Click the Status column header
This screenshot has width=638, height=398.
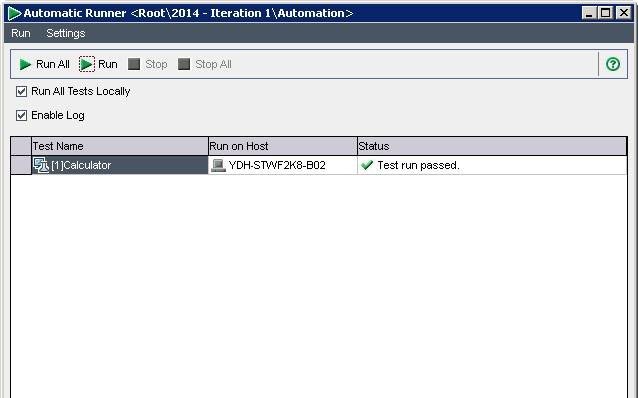(x=492, y=146)
